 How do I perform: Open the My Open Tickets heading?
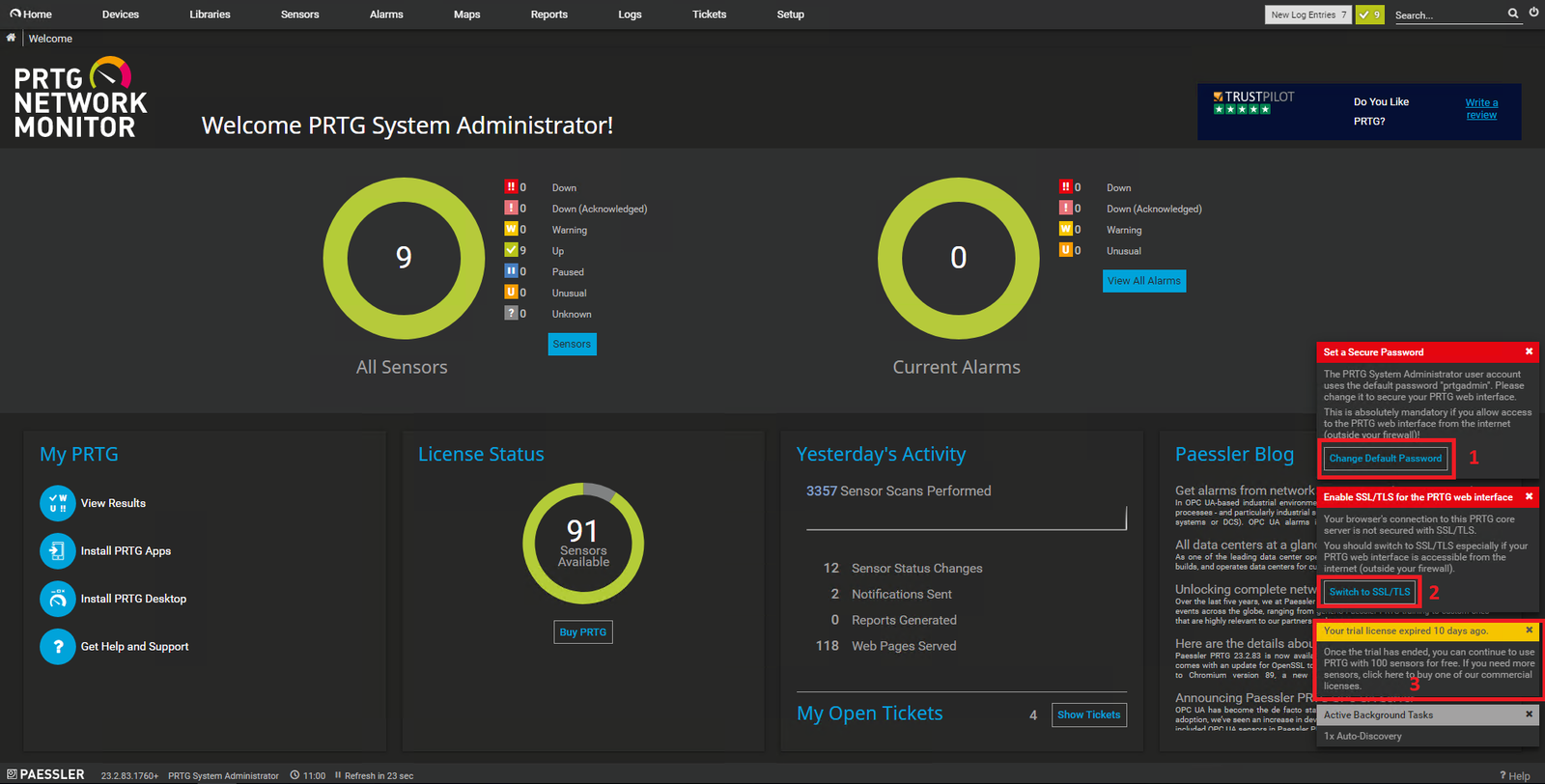(x=869, y=714)
